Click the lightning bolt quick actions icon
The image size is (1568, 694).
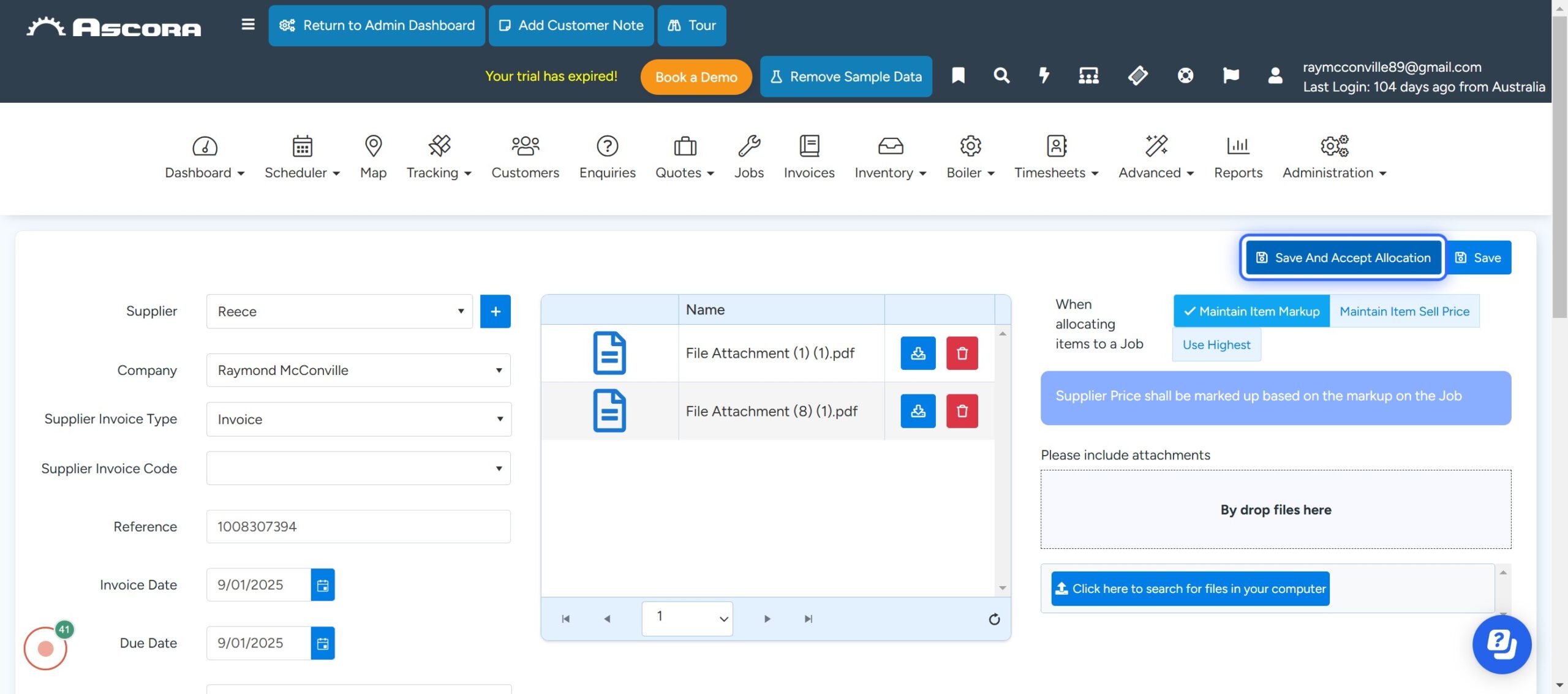click(x=1044, y=75)
